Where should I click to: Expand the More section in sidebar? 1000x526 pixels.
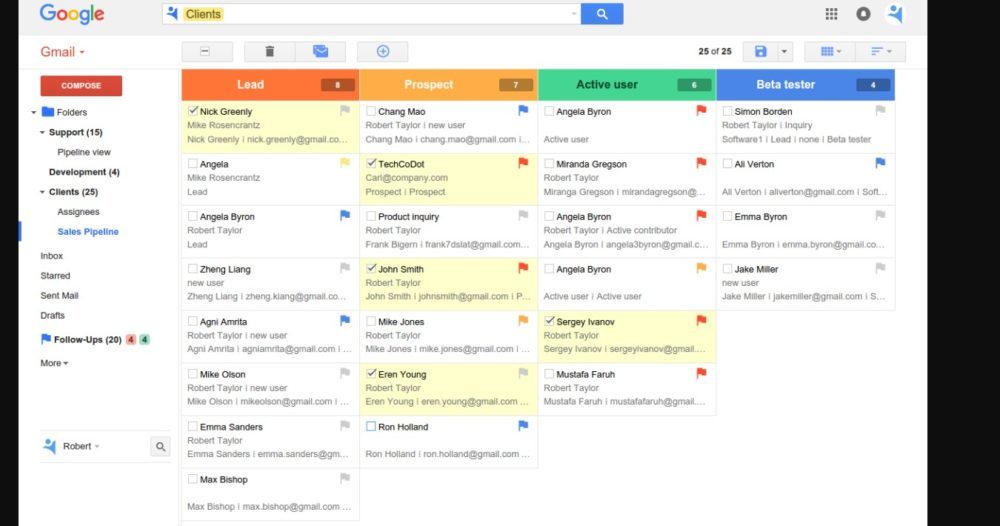54,363
